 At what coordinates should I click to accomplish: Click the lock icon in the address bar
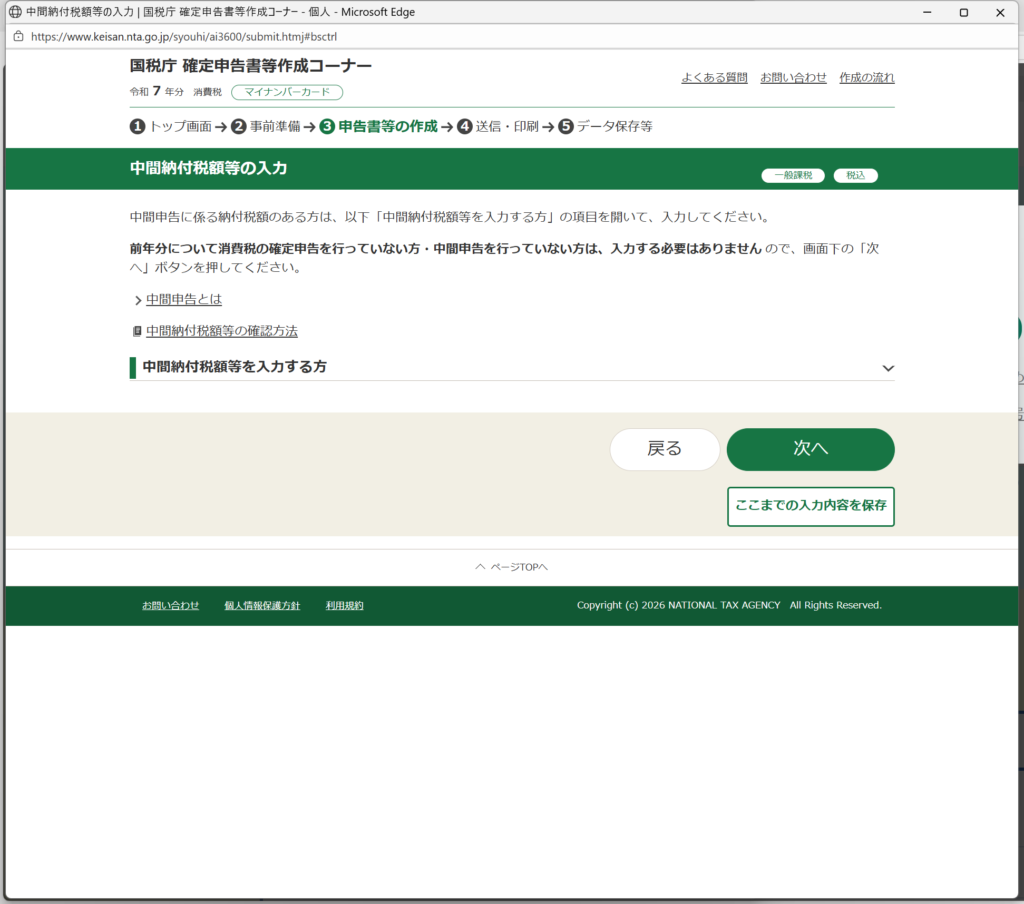pos(17,36)
